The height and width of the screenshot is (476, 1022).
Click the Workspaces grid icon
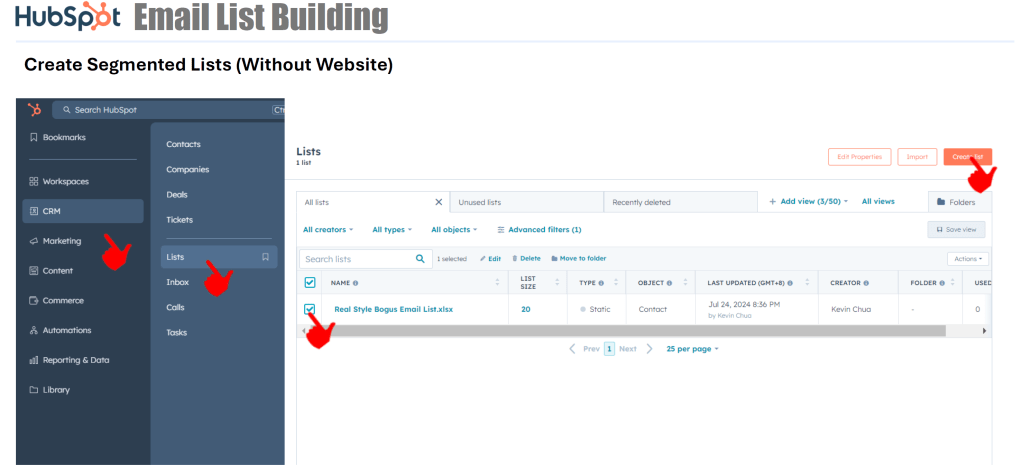point(33,181)
